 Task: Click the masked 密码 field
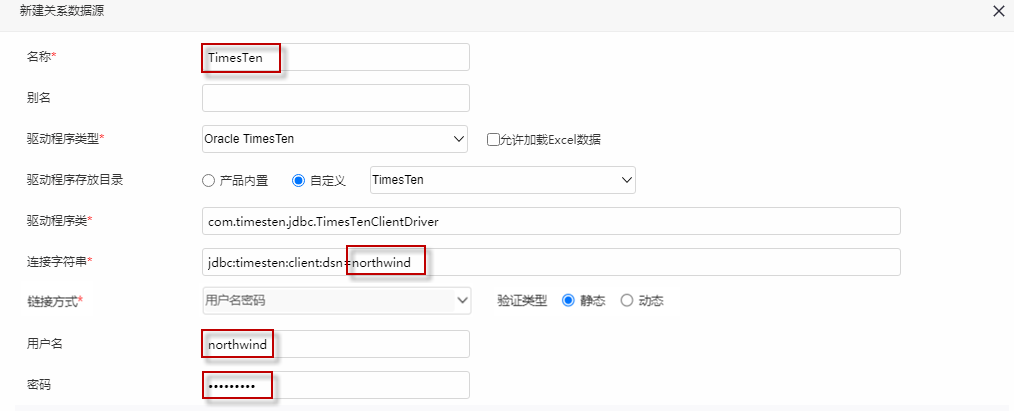[x=336, y=385]
